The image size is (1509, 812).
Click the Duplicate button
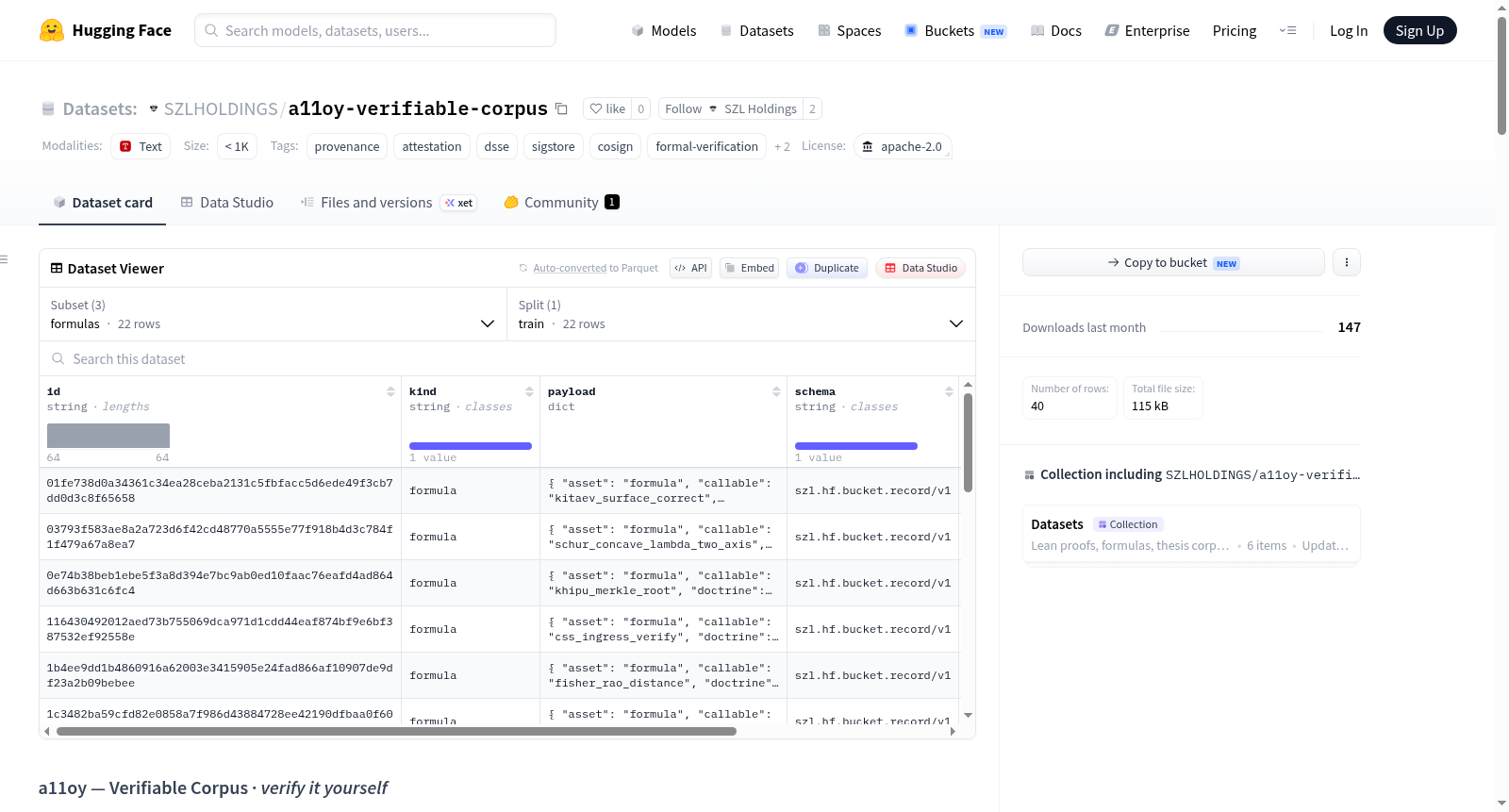(827, 268)
